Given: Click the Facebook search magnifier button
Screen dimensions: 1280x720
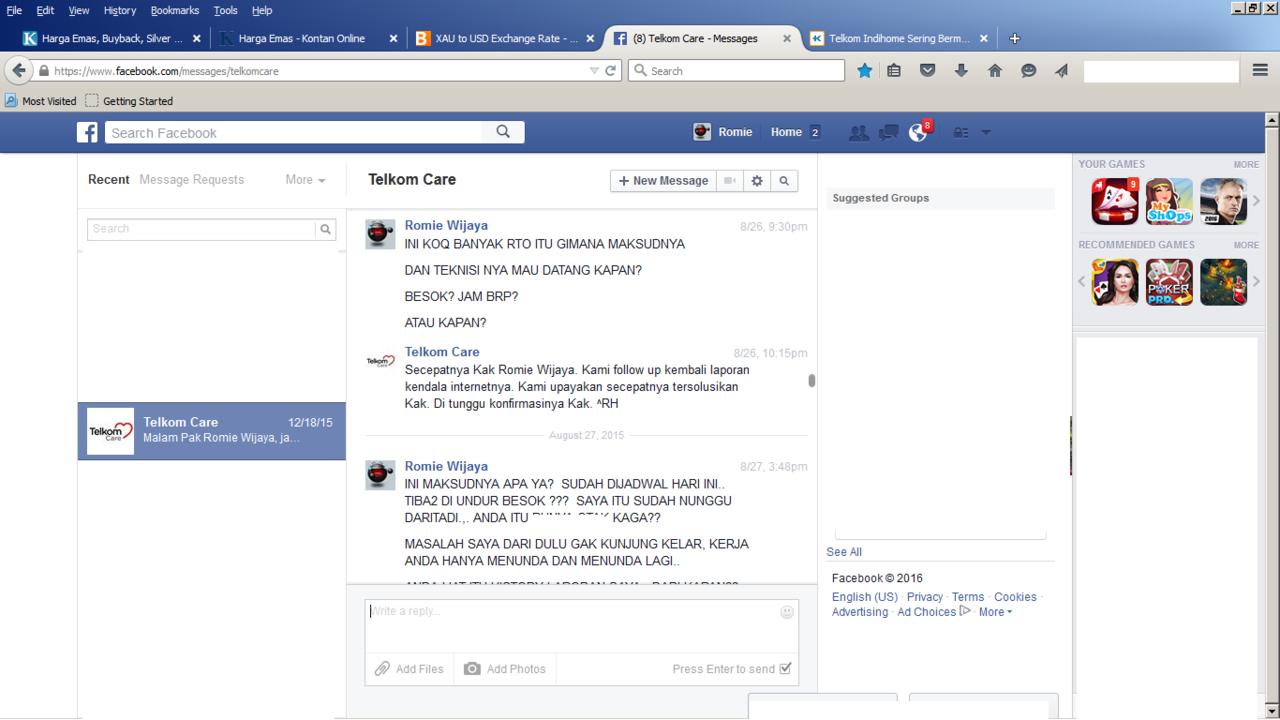Looking at the screenshot, I should [x=503, y=132].
